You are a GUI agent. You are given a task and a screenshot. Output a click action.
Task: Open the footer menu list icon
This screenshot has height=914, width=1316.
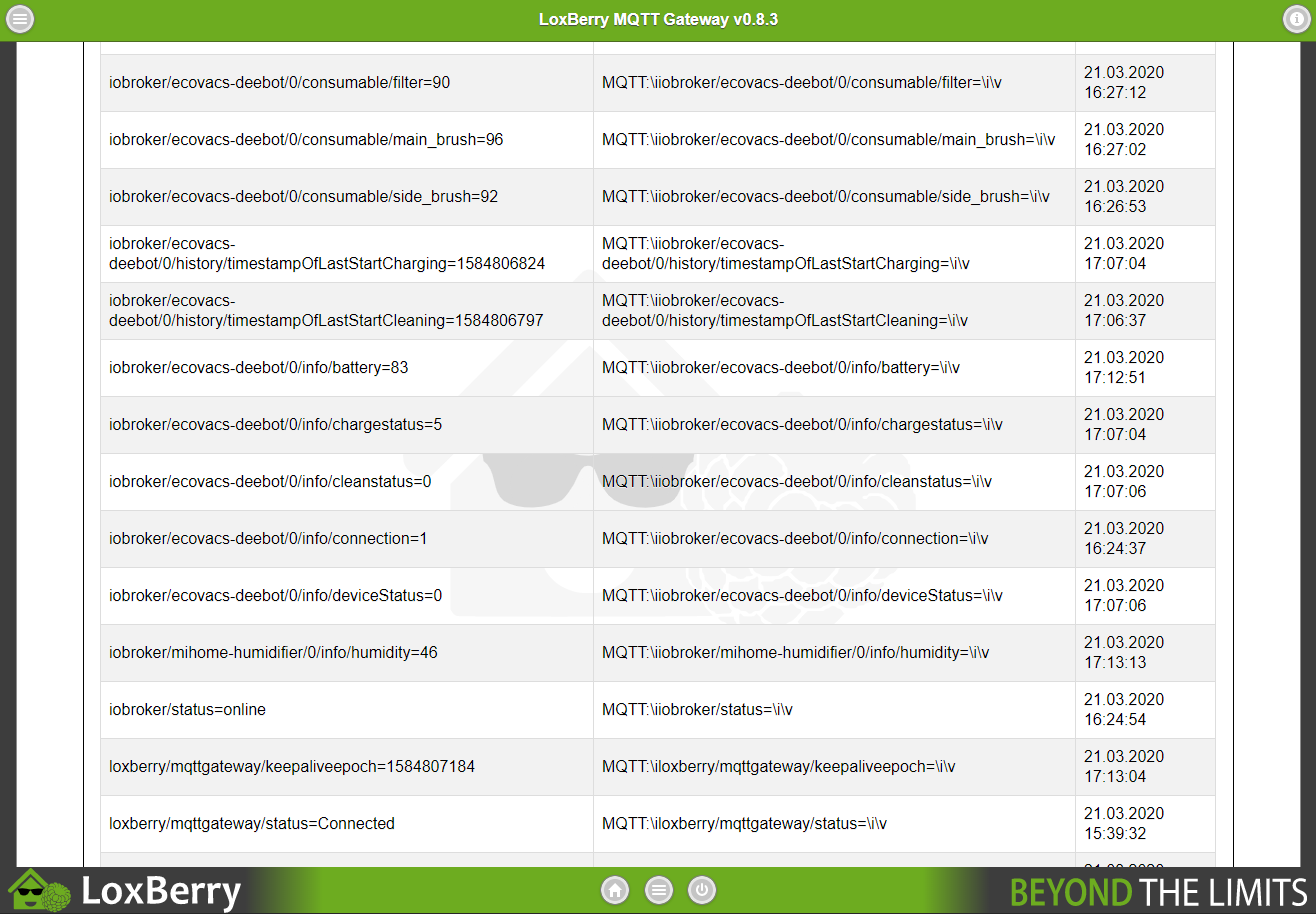tap(658, 890)
